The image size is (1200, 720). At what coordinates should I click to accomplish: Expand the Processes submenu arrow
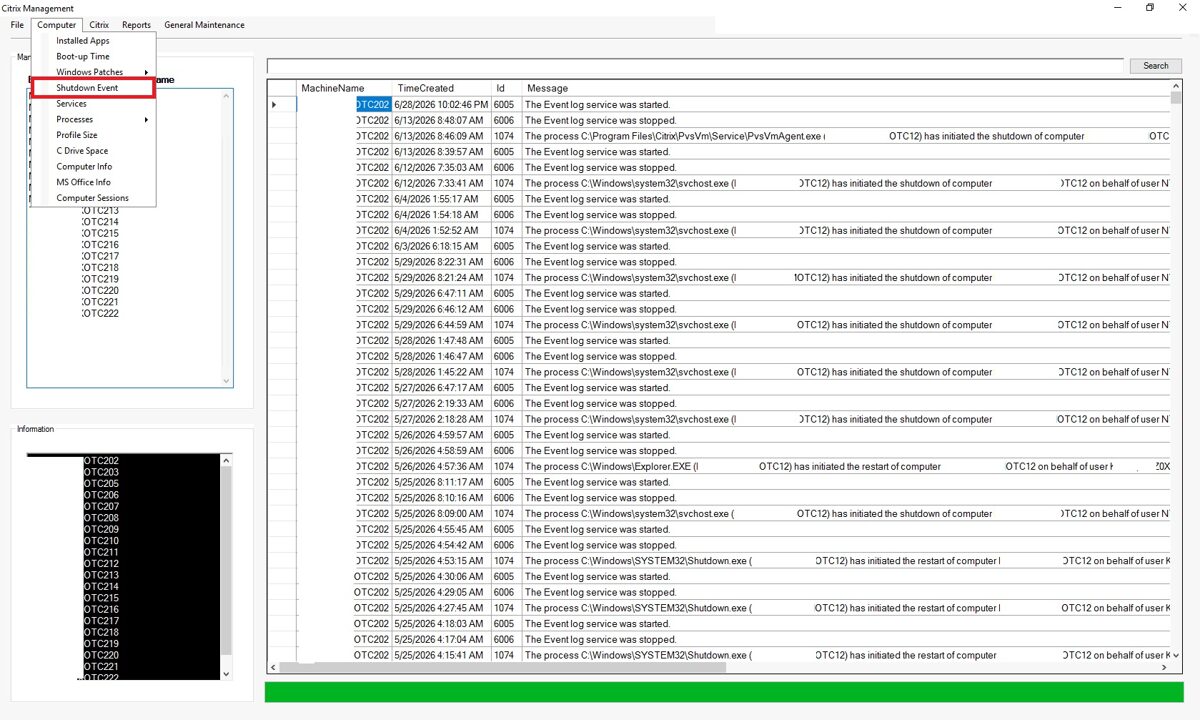point(146,119)
